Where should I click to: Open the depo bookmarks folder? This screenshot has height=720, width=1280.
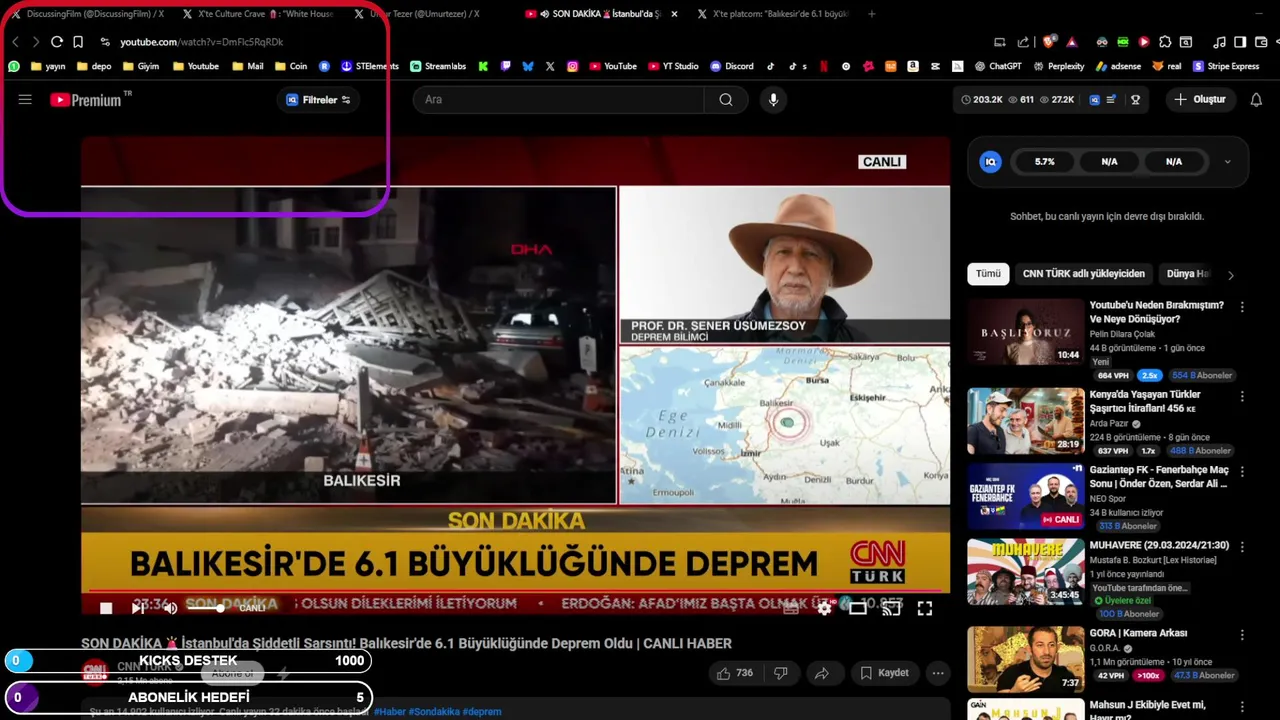tap(93, 66)
